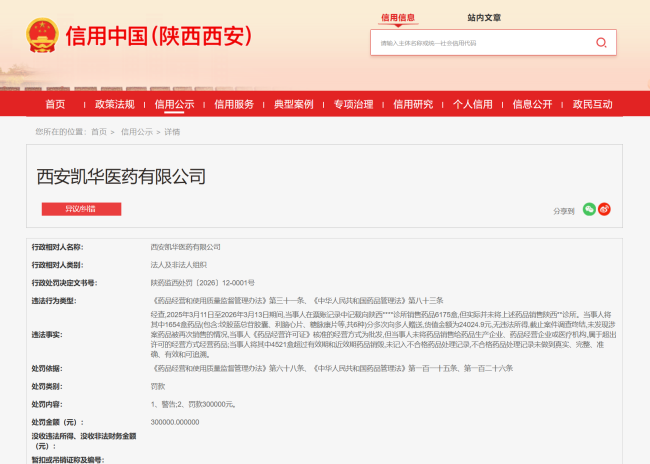Click the red 异议申请 button
Image resolution: width=650 pixels, height=464 pixels.
(81, 209)
